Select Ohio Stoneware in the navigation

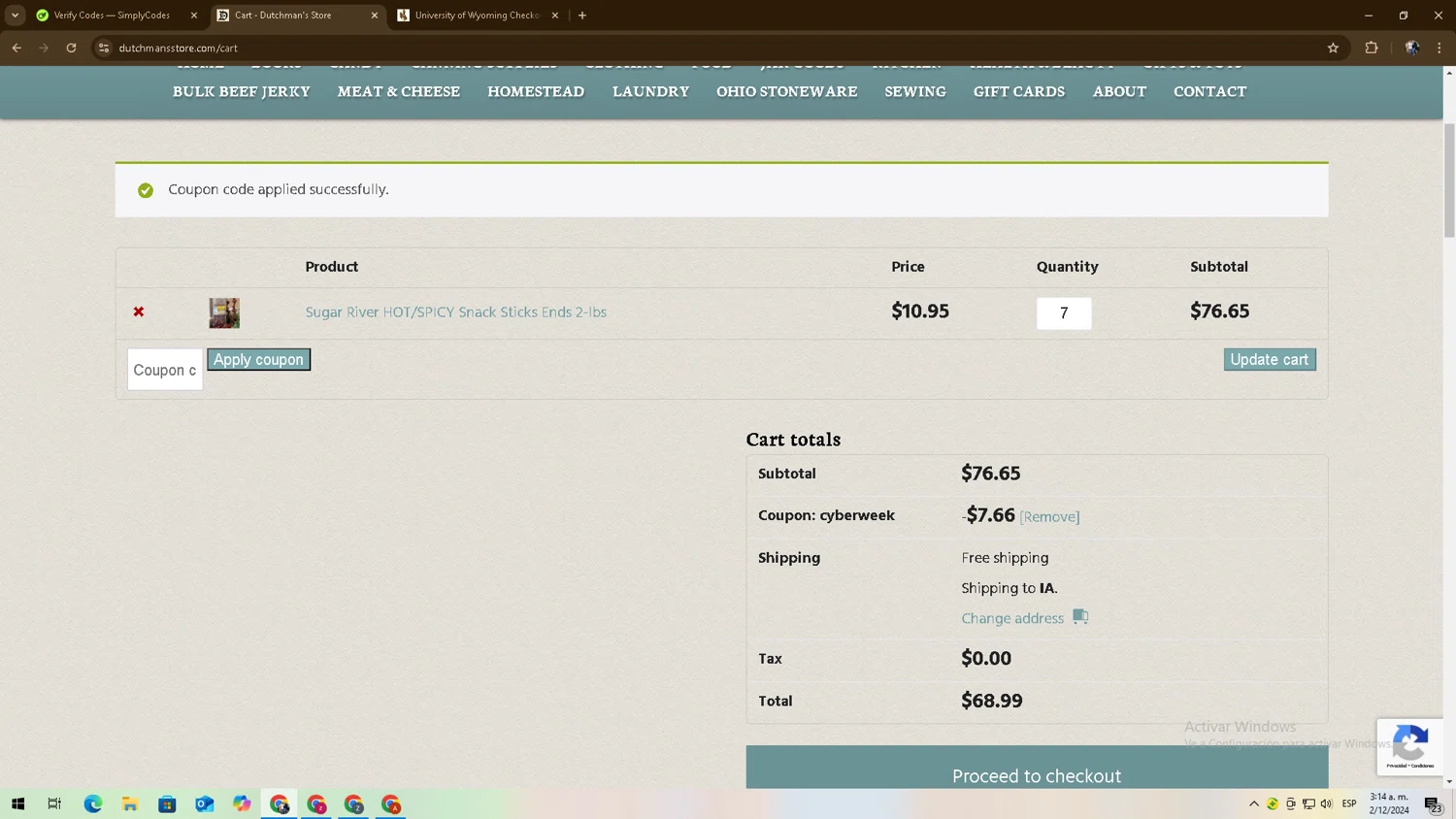pos(787,91)
